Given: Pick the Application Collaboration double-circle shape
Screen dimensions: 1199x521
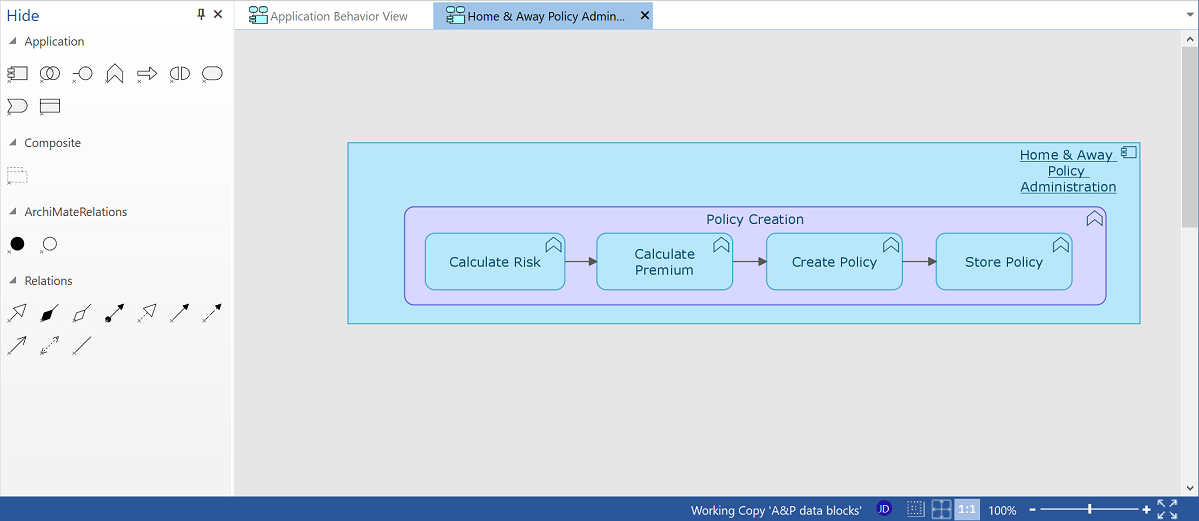Looking at the screenshot, I should point(49,73).
